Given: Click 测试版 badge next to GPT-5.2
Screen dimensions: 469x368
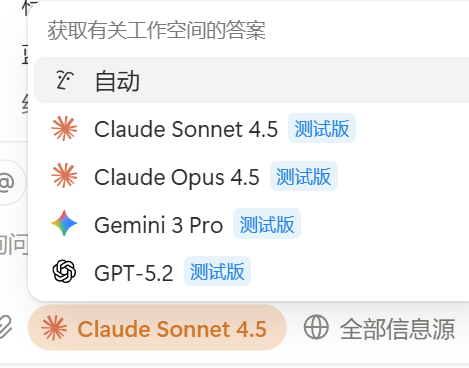Looking at the screenshot, I should coord(217,271).
